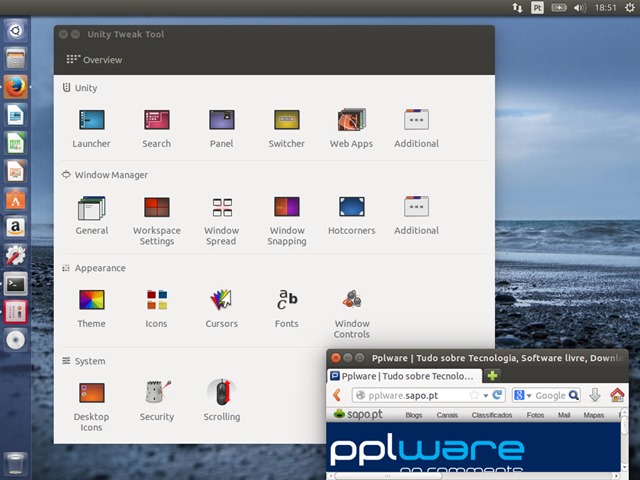Image resolution: width=640 pixels, height=480 pixels.
Task: Open the Classificados link
Action: [x=492, y=415]
